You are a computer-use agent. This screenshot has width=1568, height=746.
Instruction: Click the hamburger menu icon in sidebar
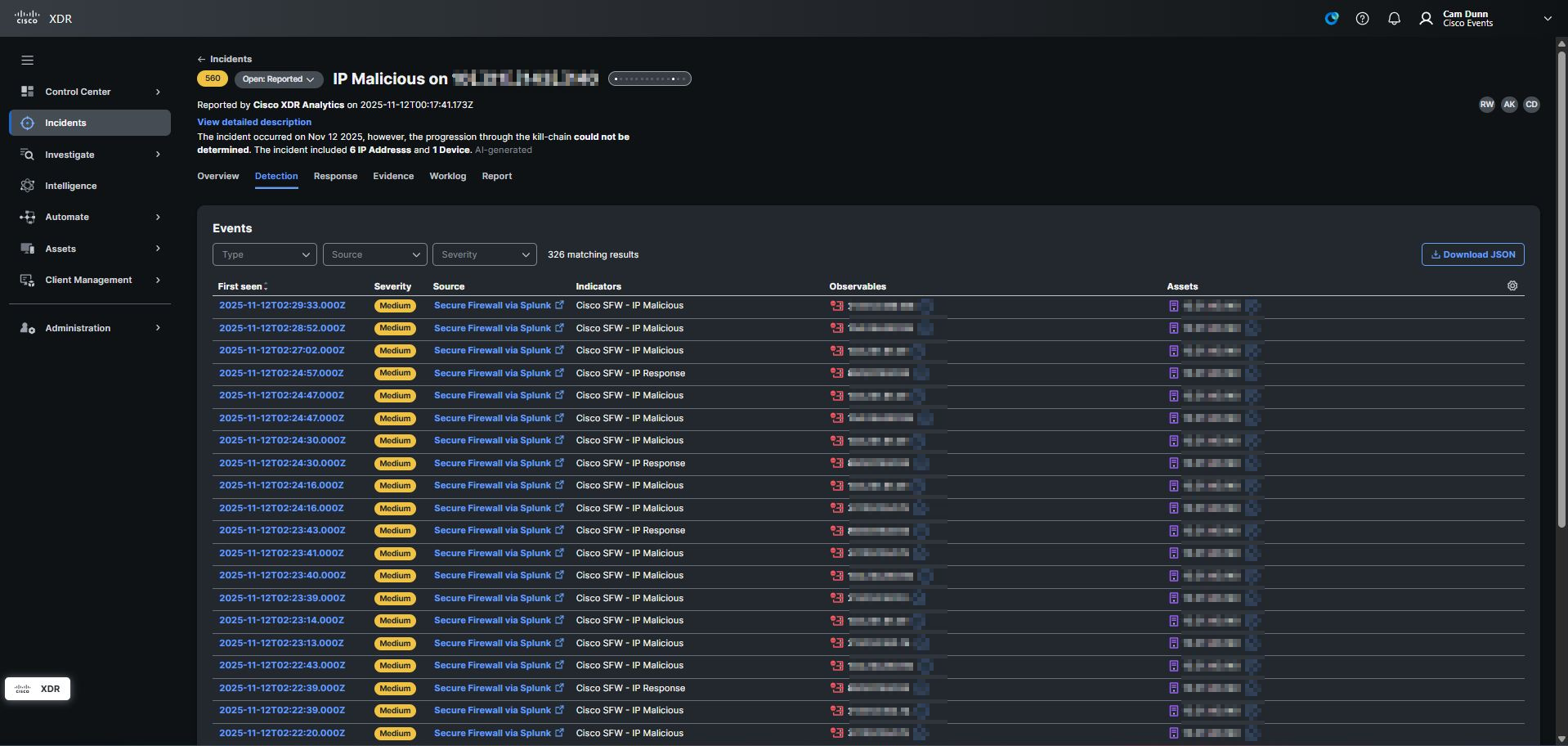pos(27,61)
